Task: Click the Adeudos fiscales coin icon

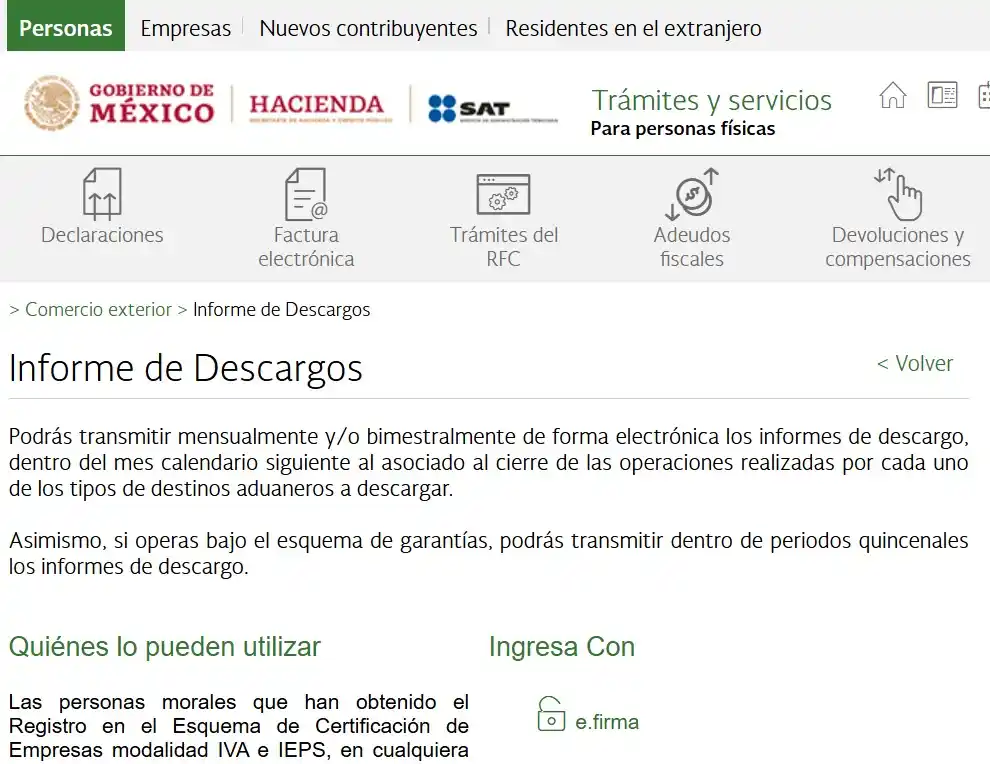Action: tap(692, 193)
